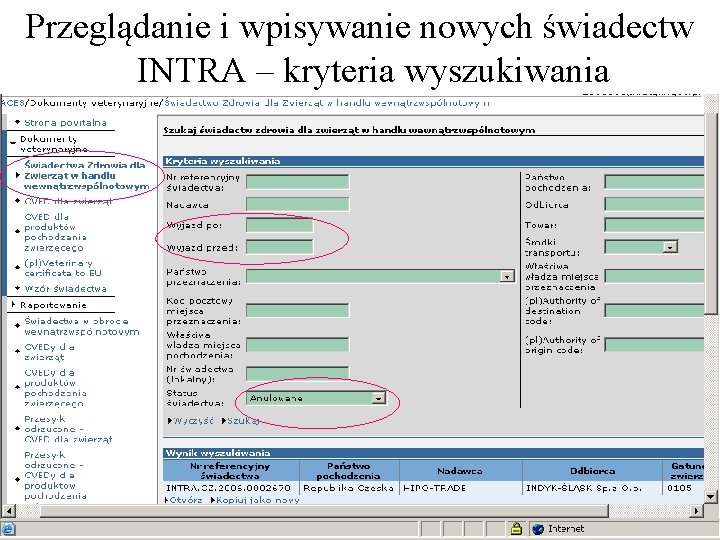The width and height of the screenshot is (720, 540).
Task: Click Kopiuj jako nowy link
Action: 257,500
